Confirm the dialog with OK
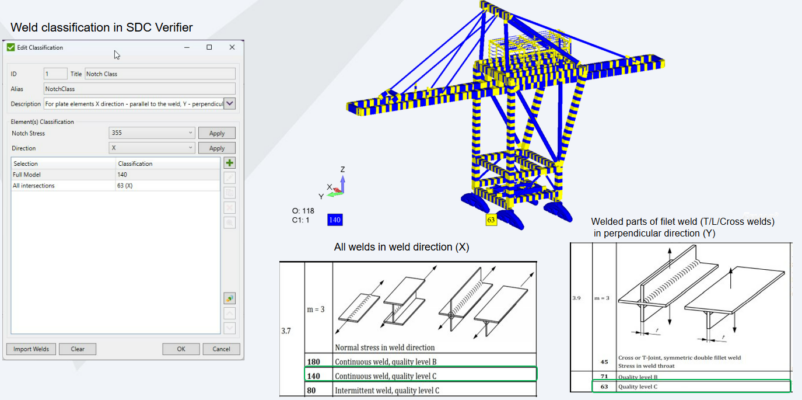 [x=181, y=349]
